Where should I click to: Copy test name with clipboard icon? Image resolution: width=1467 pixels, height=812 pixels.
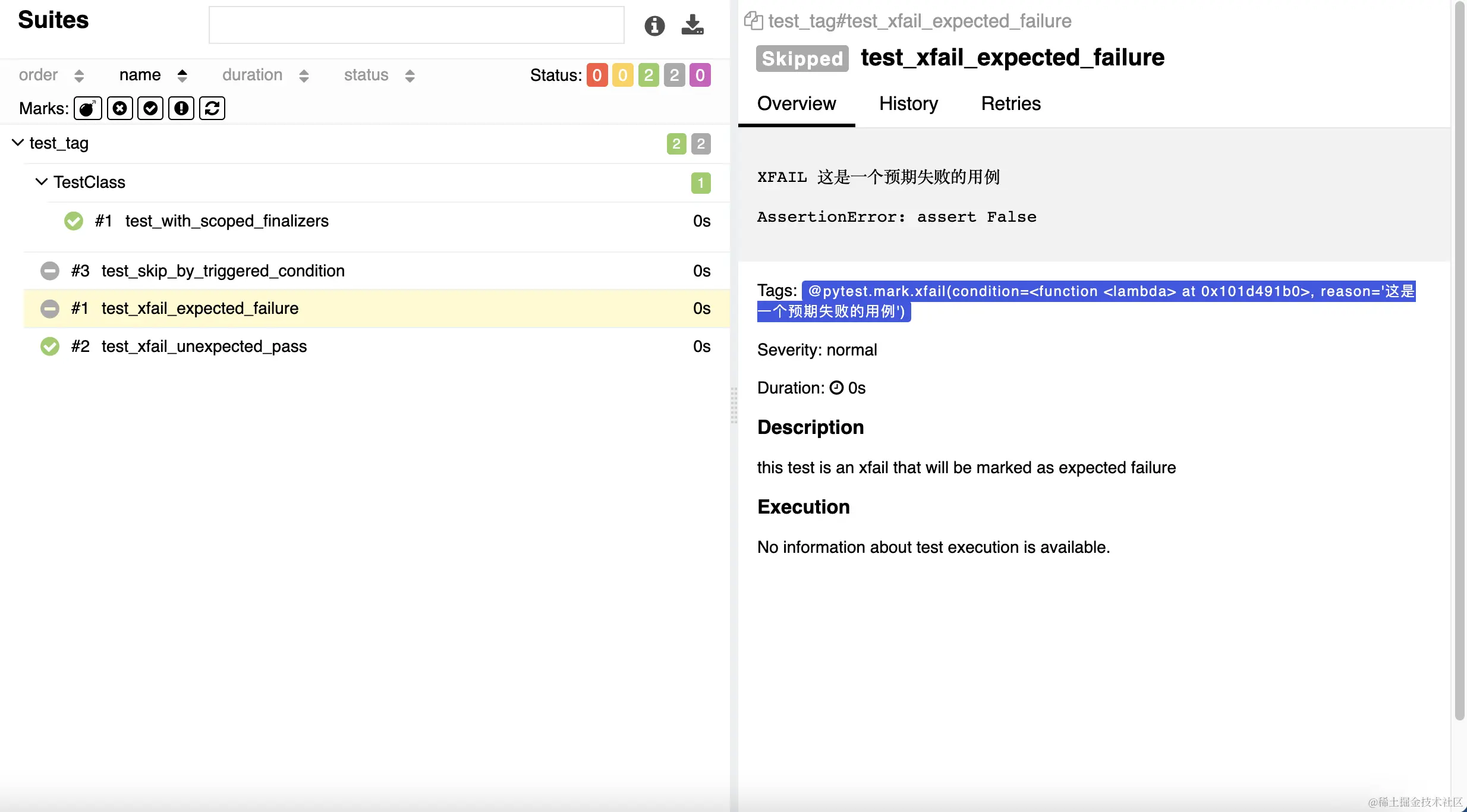[753, 21]
